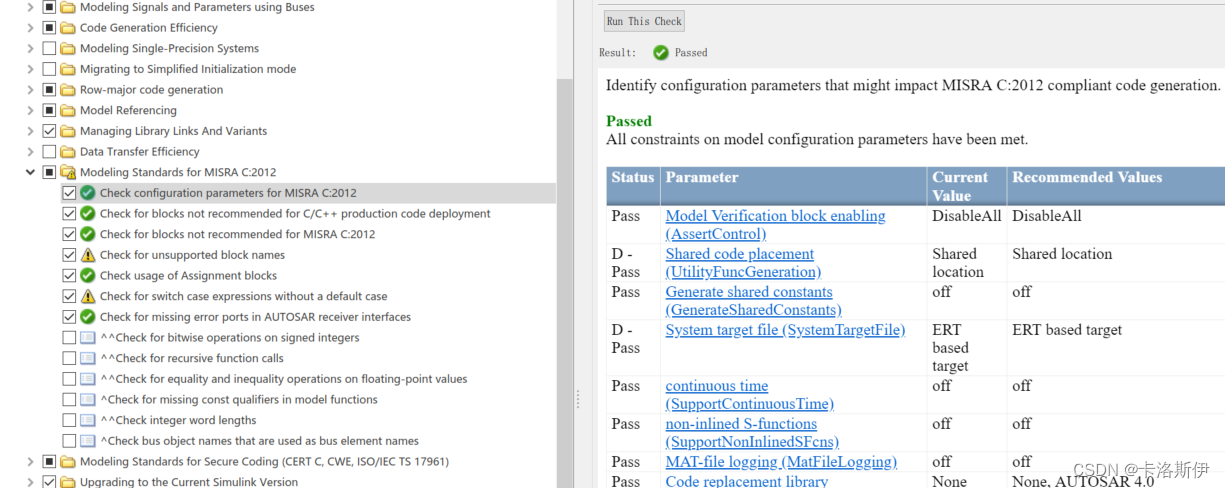1225x488 pixels.
Task: Click document icon beside integer word lengths check
Action: [x=88, y=420]
